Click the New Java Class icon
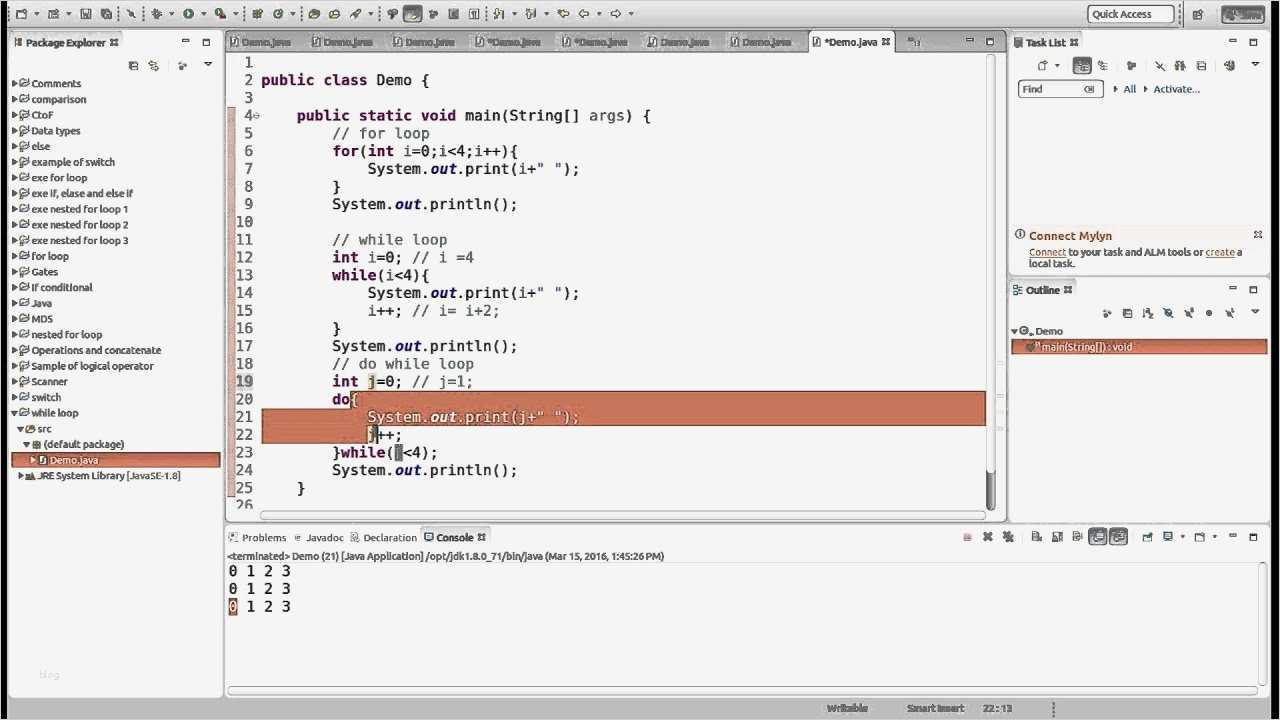This screenshot has height=720, width=1280. [x=278, y=14]
